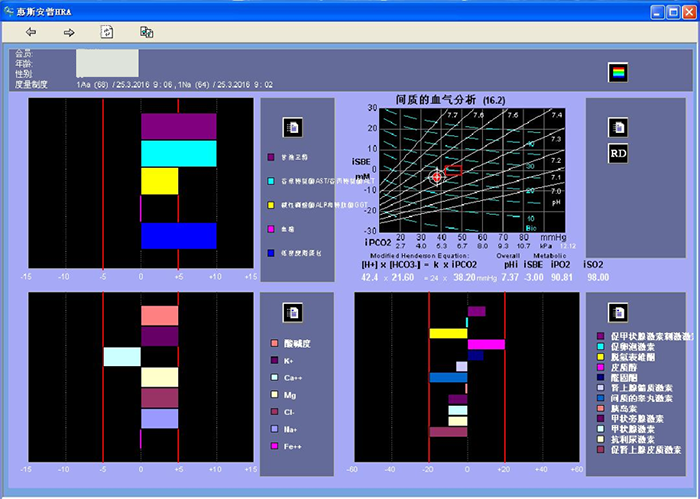Click the 促甲状腺激素 legend swatch

(x=600, y=336)
